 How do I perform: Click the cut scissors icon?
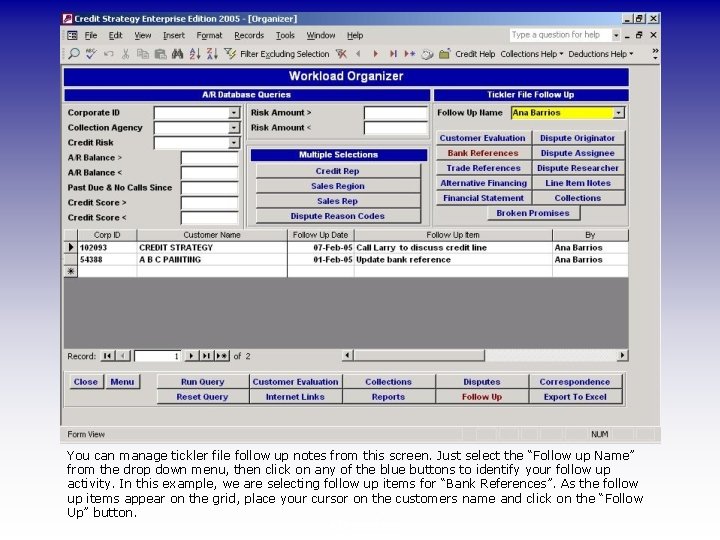click(x=125, y=54)
